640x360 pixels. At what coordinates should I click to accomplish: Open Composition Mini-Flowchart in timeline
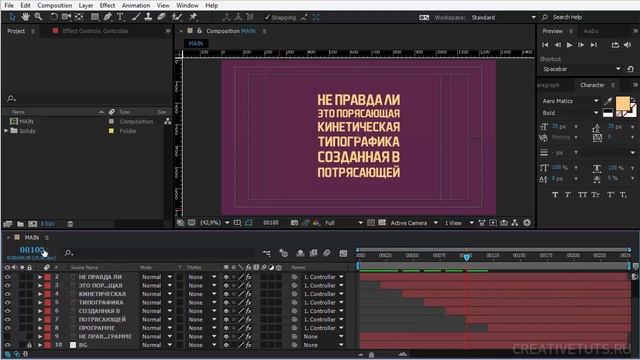[266, 253]
